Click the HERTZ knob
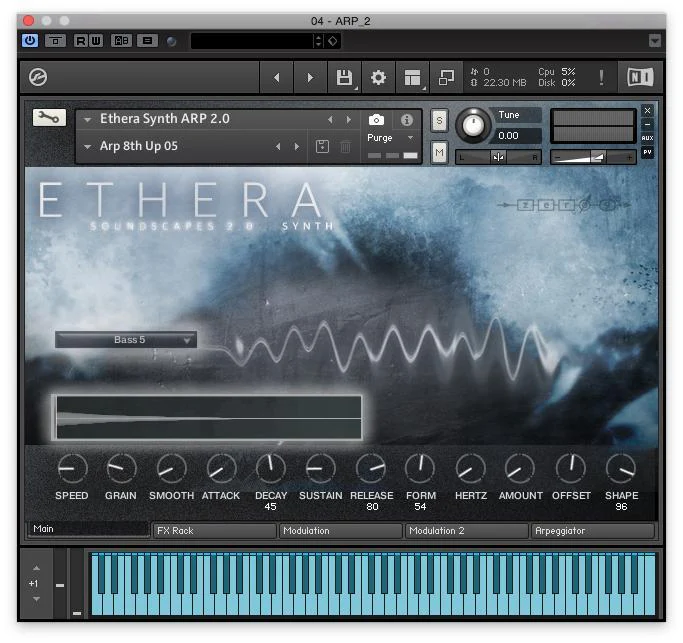 coord(470,469)
